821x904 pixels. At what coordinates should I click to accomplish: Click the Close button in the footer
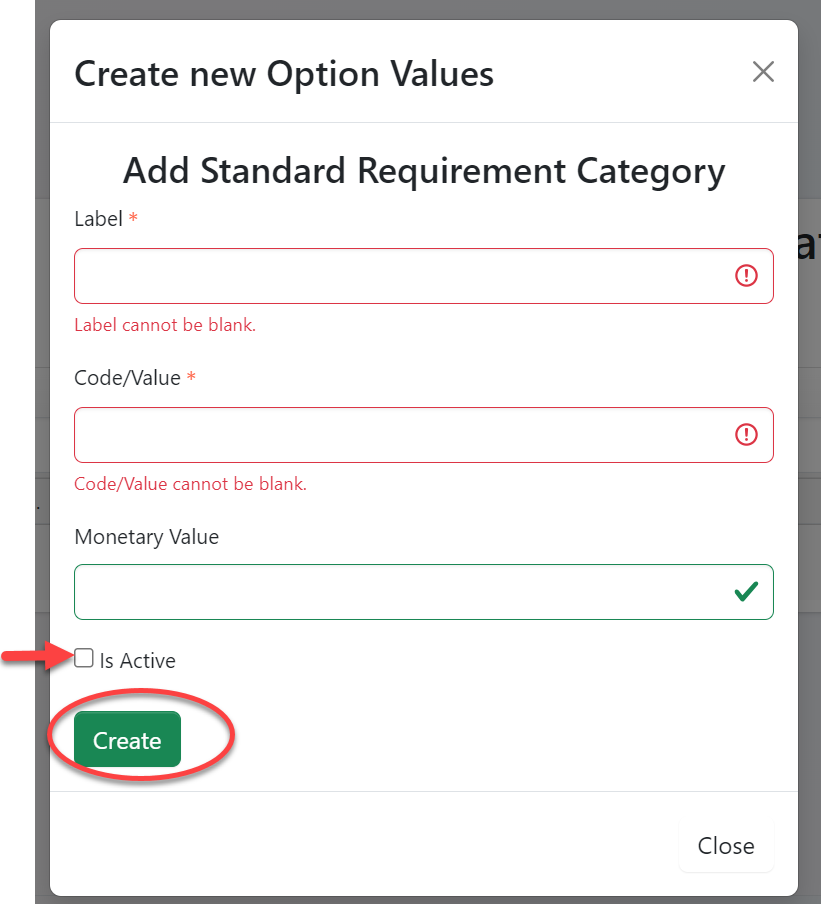click(x=725, y=846)
